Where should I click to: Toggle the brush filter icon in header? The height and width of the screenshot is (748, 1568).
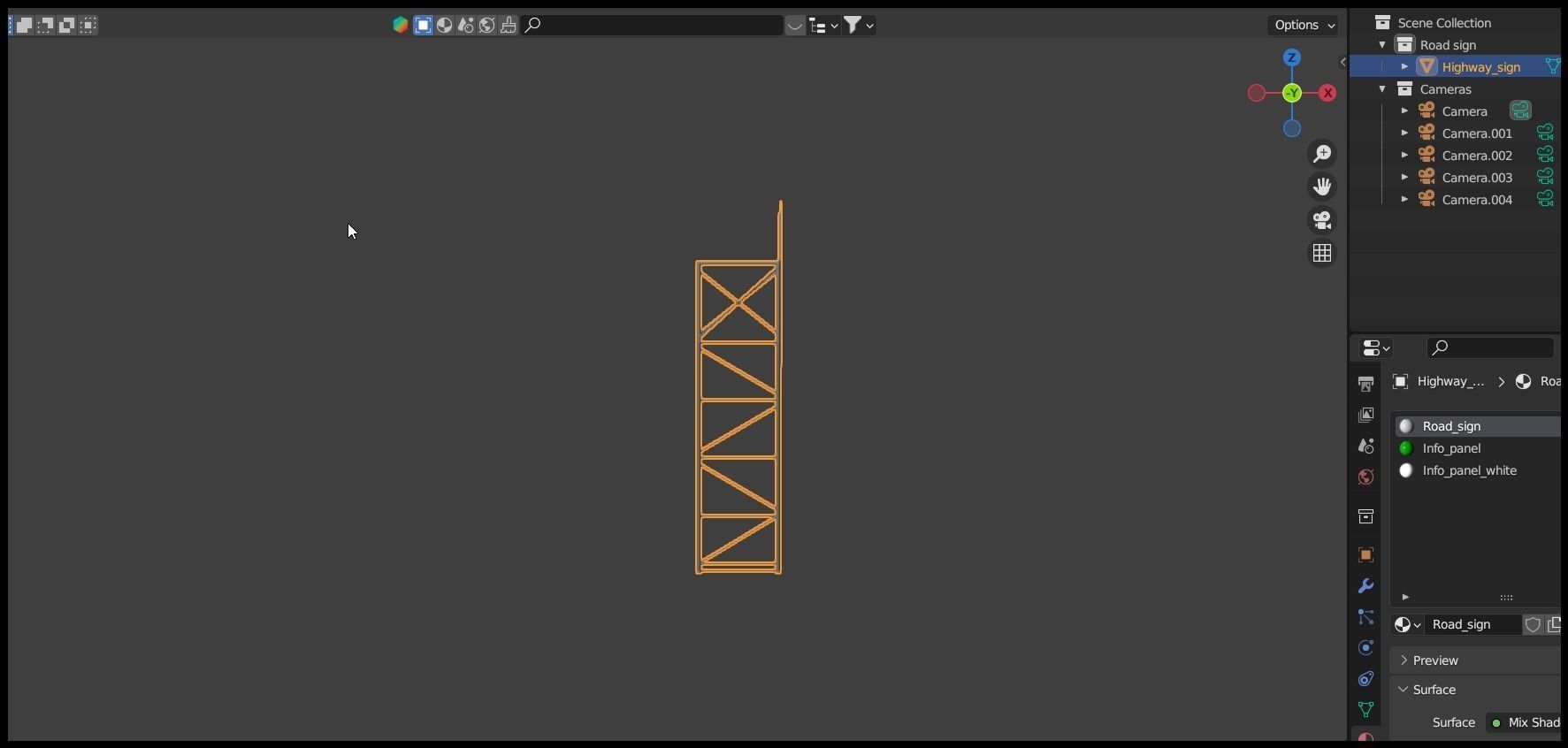(509, 25)
